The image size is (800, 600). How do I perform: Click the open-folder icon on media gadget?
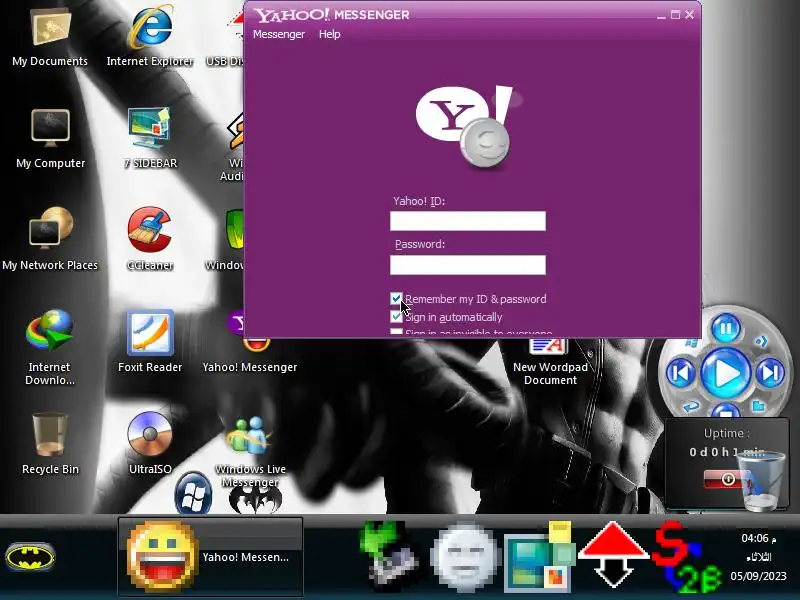759,406
